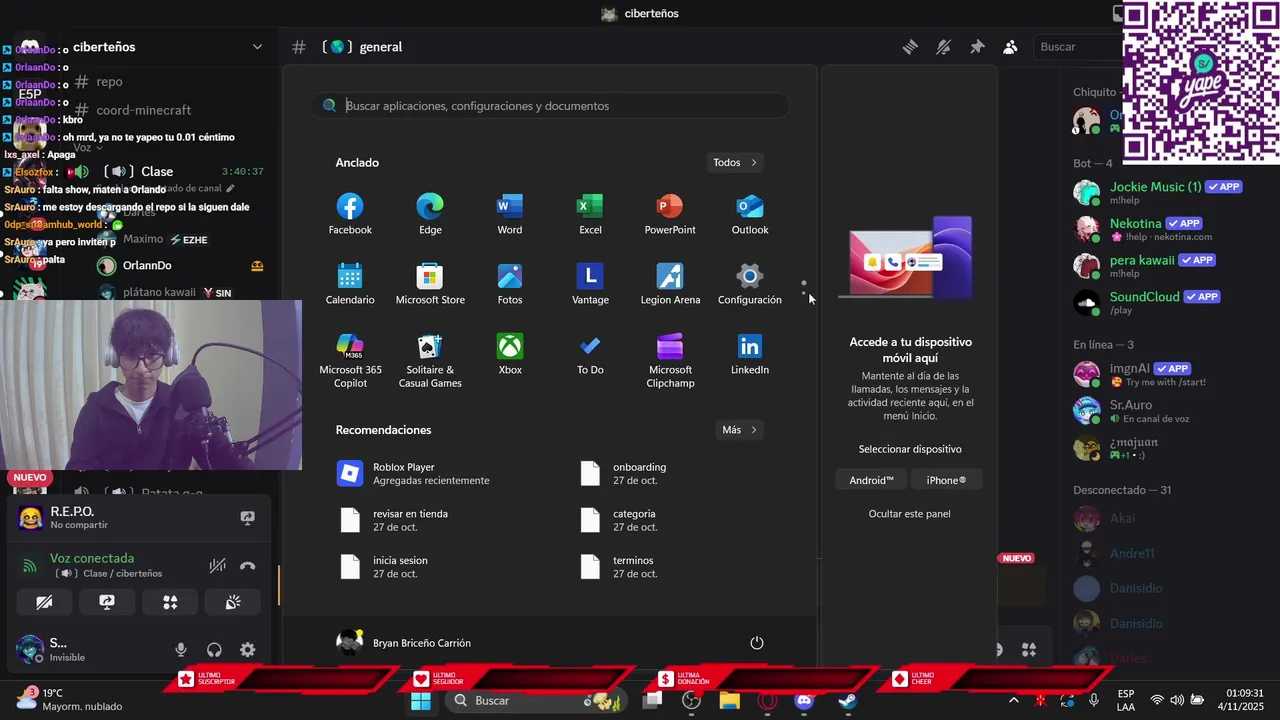Open Discord user settings gear
This screenshot has width=1280, height=720.
click(248, 650)
